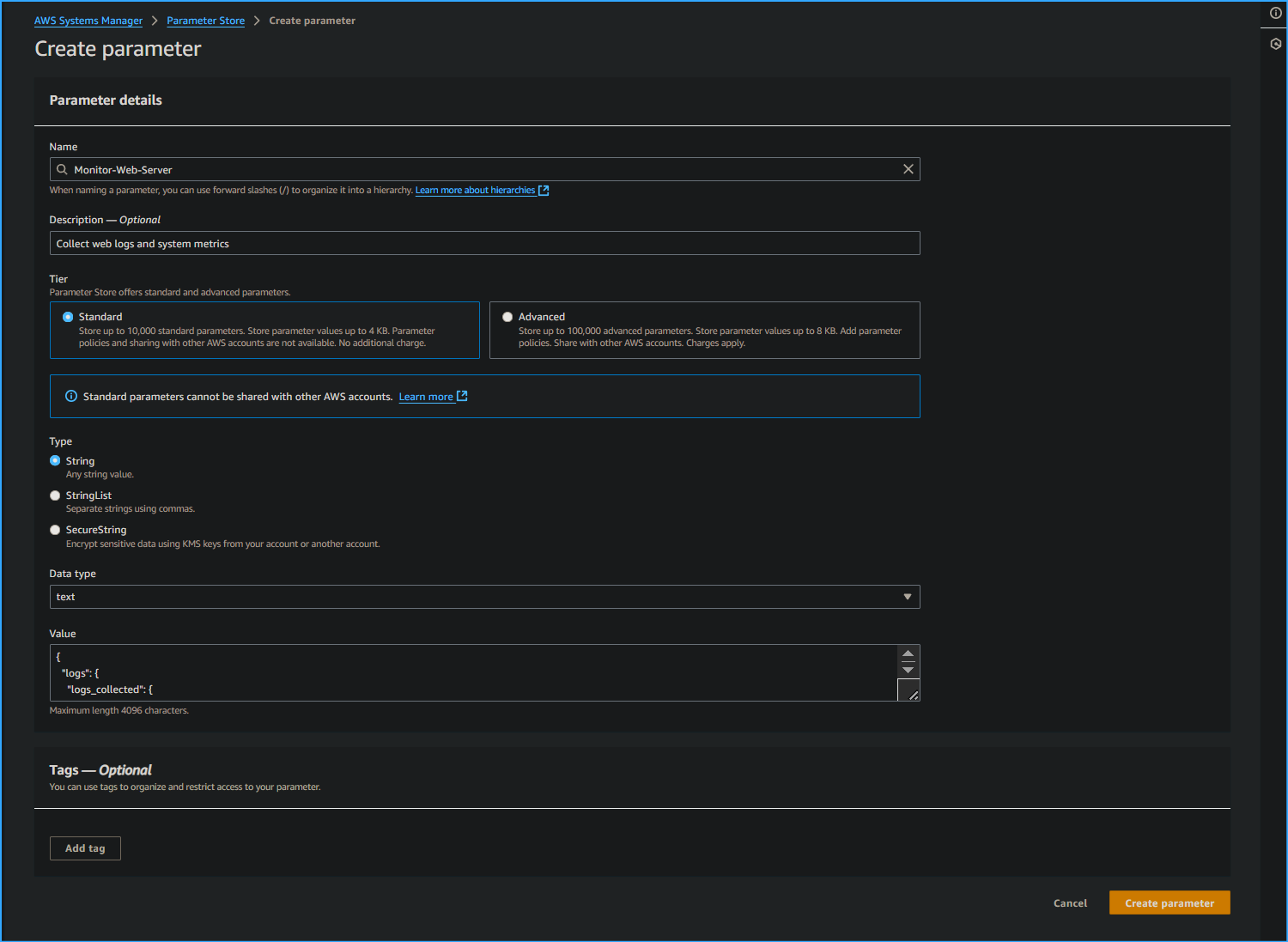This screenshot has width=1288, height=942.
Task: Click the external link icon after hierarchies link
Action: (x=544, y=190)
